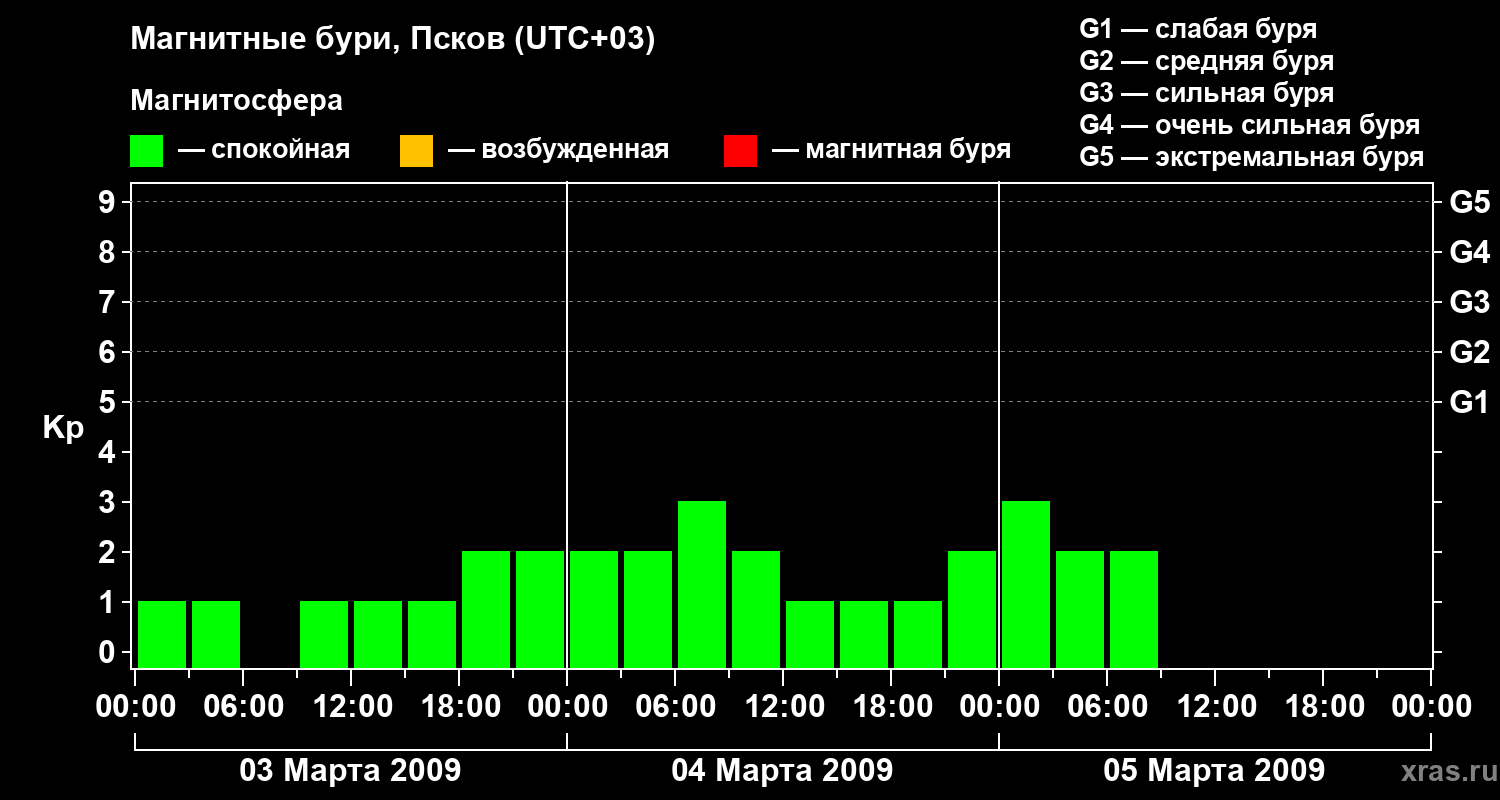Viewport: 1500px width, 800px height.
Task: Click the right-axis "G5" storm level label
Action: click(x=1470, y=202)
